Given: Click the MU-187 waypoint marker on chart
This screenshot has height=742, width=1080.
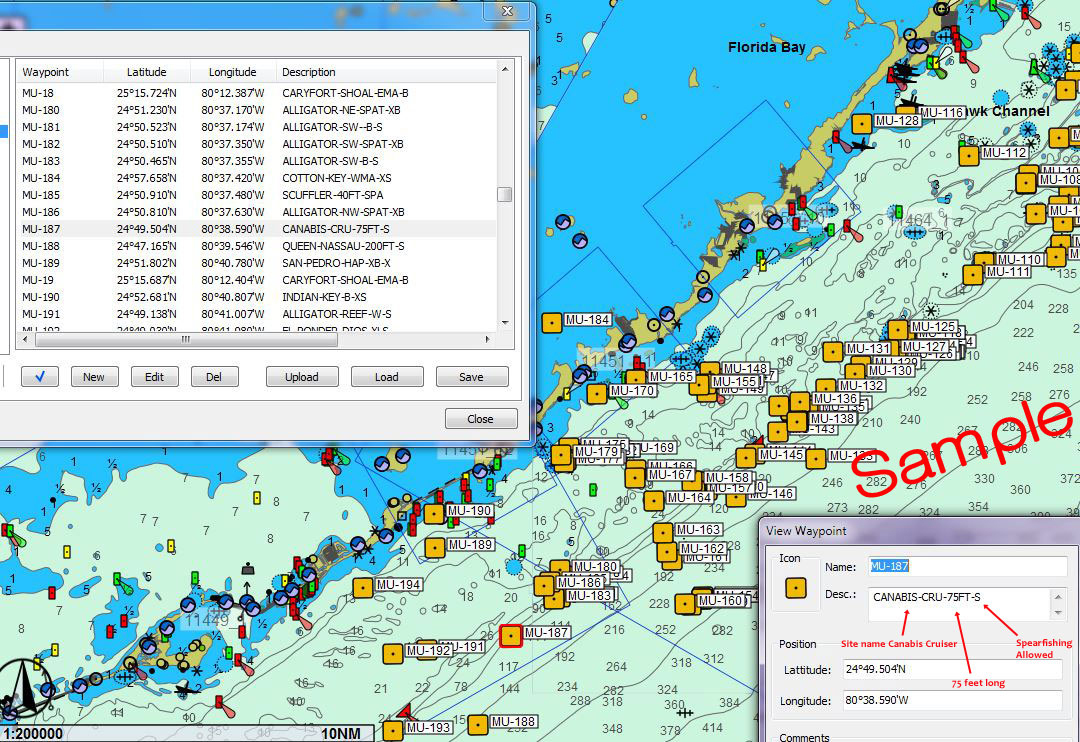Looking at the screenshot, I should pos(511,635).
